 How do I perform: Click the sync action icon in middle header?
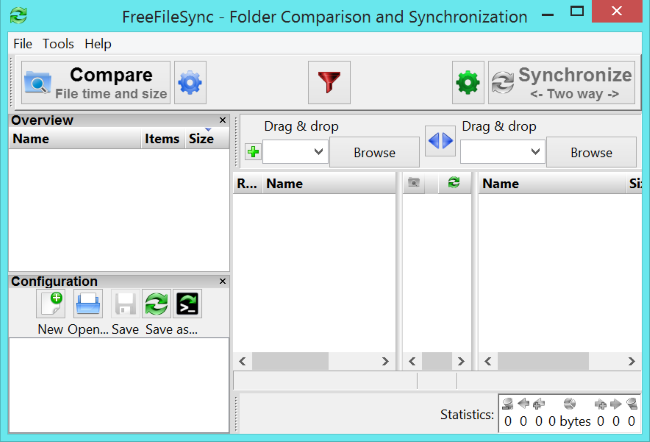click(454, 182)
